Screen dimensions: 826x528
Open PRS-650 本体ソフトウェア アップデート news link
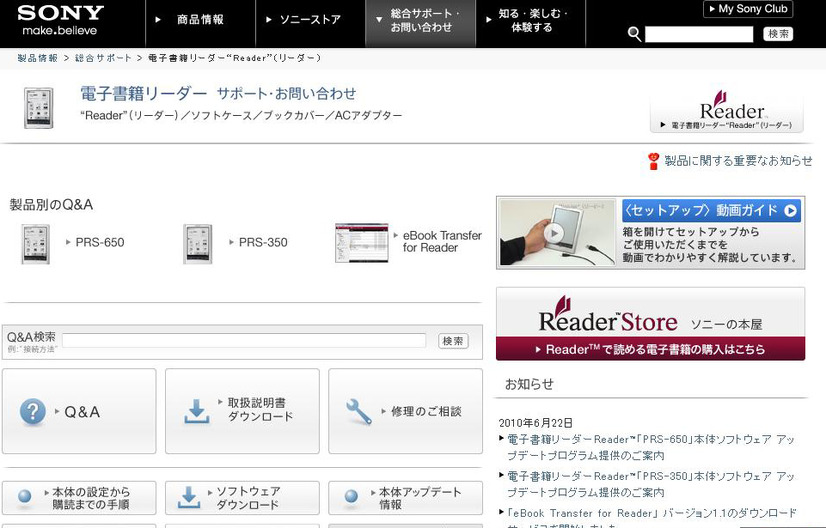pyautogui.click(x=651, y=447)
